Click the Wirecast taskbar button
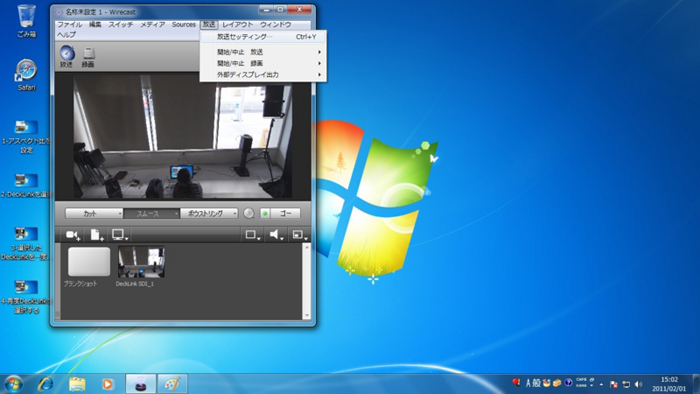 [x=141, y=384]
